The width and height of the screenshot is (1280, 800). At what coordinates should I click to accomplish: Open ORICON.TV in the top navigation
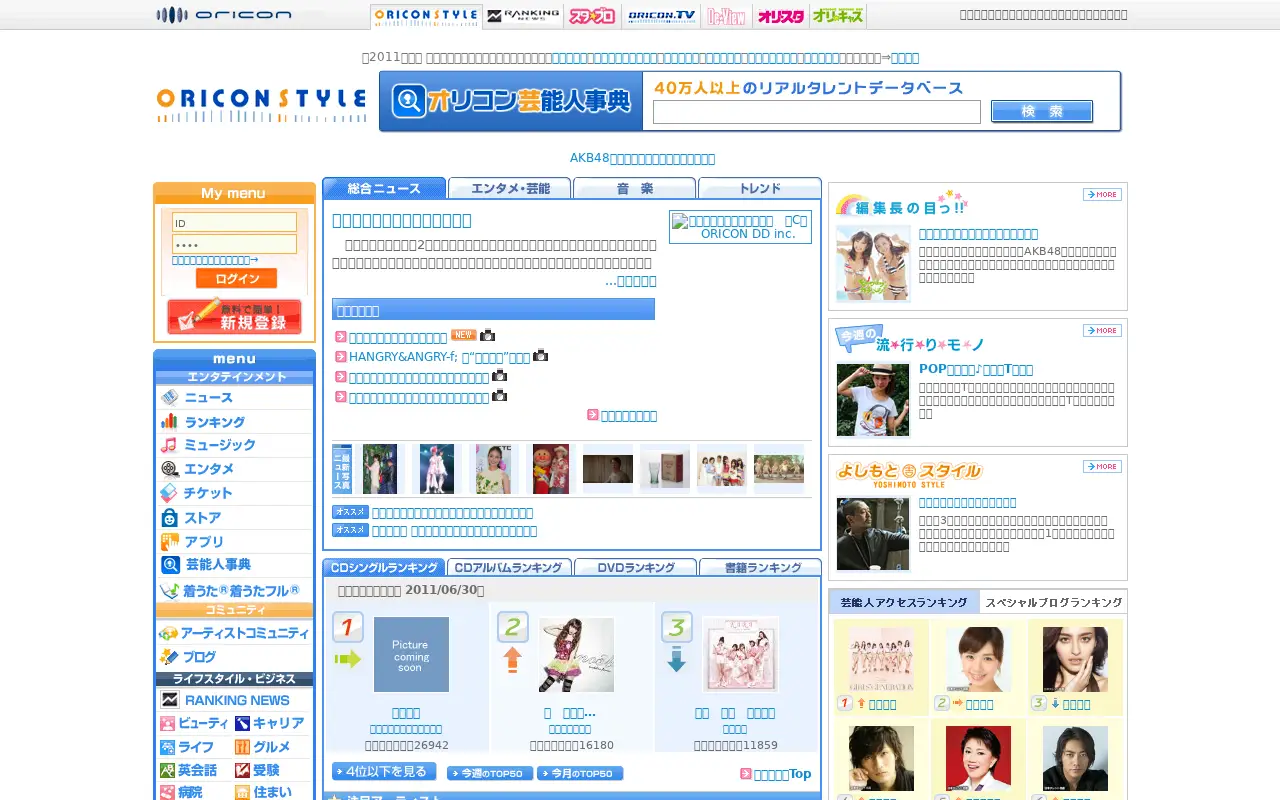point(661,16)
